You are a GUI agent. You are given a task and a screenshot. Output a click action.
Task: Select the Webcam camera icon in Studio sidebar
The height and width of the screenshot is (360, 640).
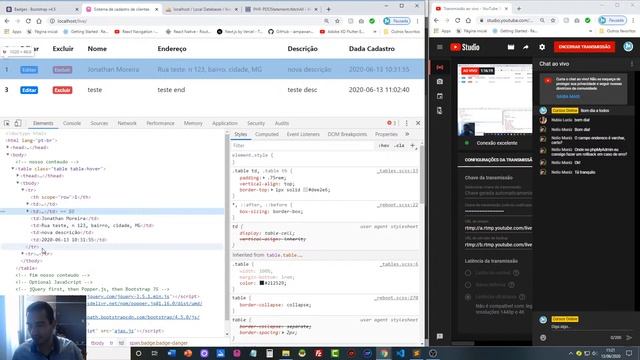pos(440,82)
